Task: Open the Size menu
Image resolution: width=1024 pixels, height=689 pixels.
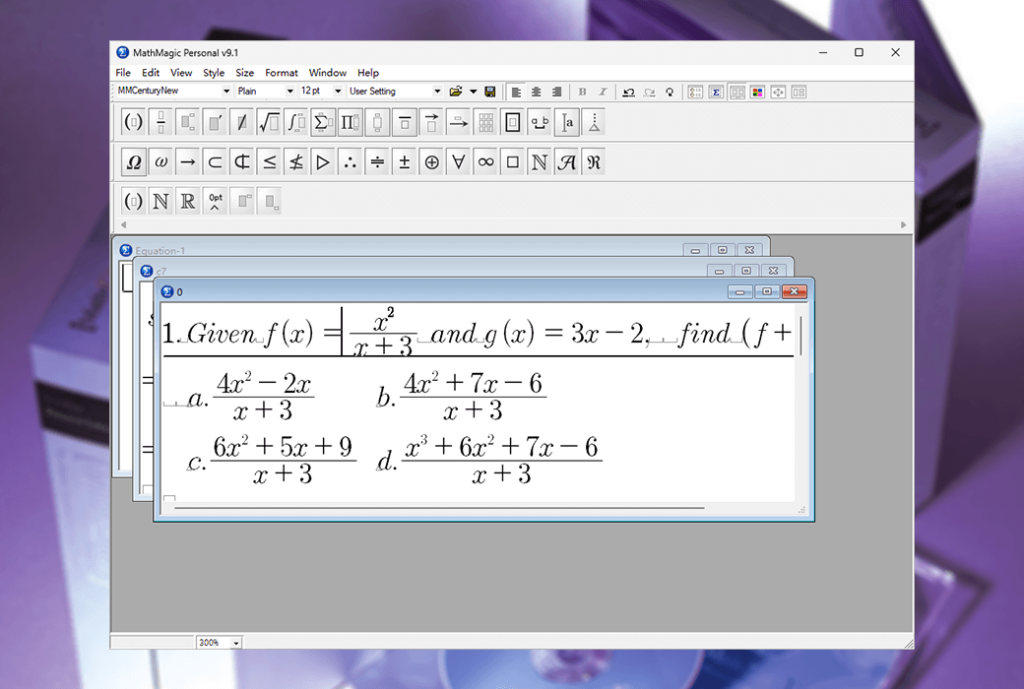Action: 245,72
